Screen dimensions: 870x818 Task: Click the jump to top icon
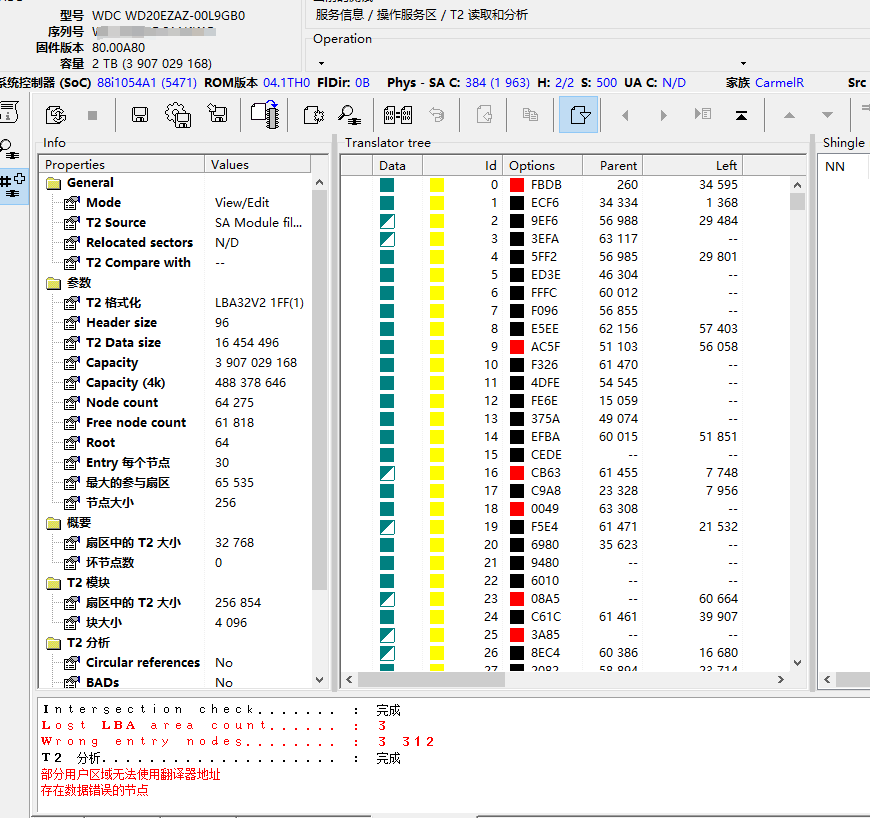click(741, 115)
